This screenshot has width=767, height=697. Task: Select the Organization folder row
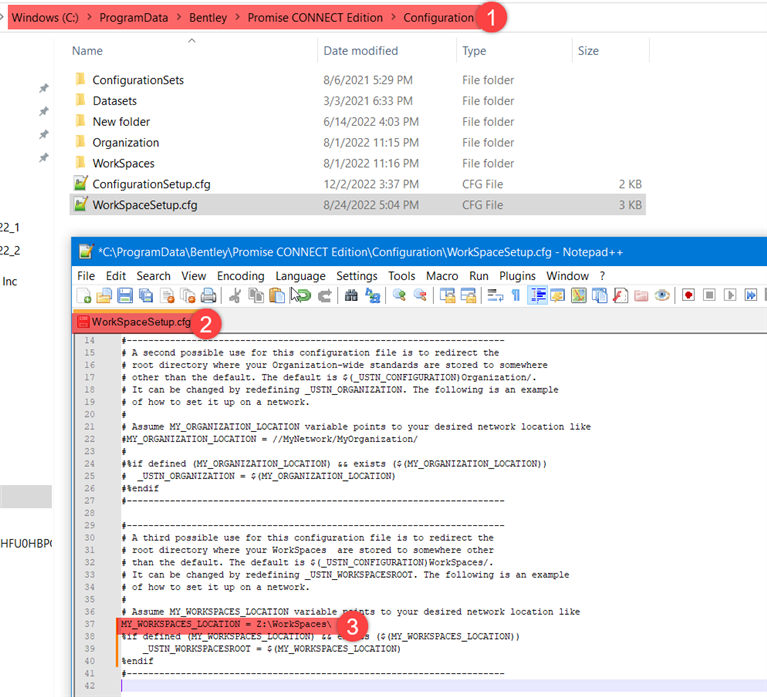pos(358,142)
